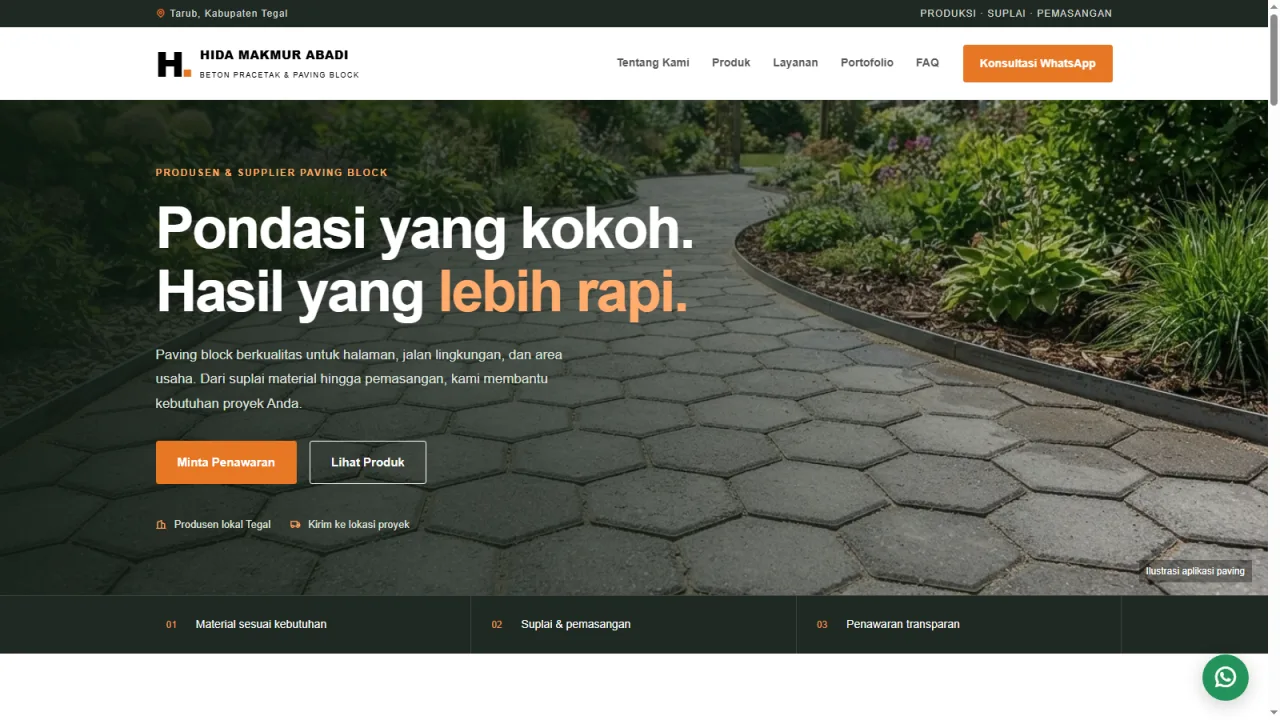Click the Minta Penawaran button
Screen dimensions: 1280x720
(226, 462)
